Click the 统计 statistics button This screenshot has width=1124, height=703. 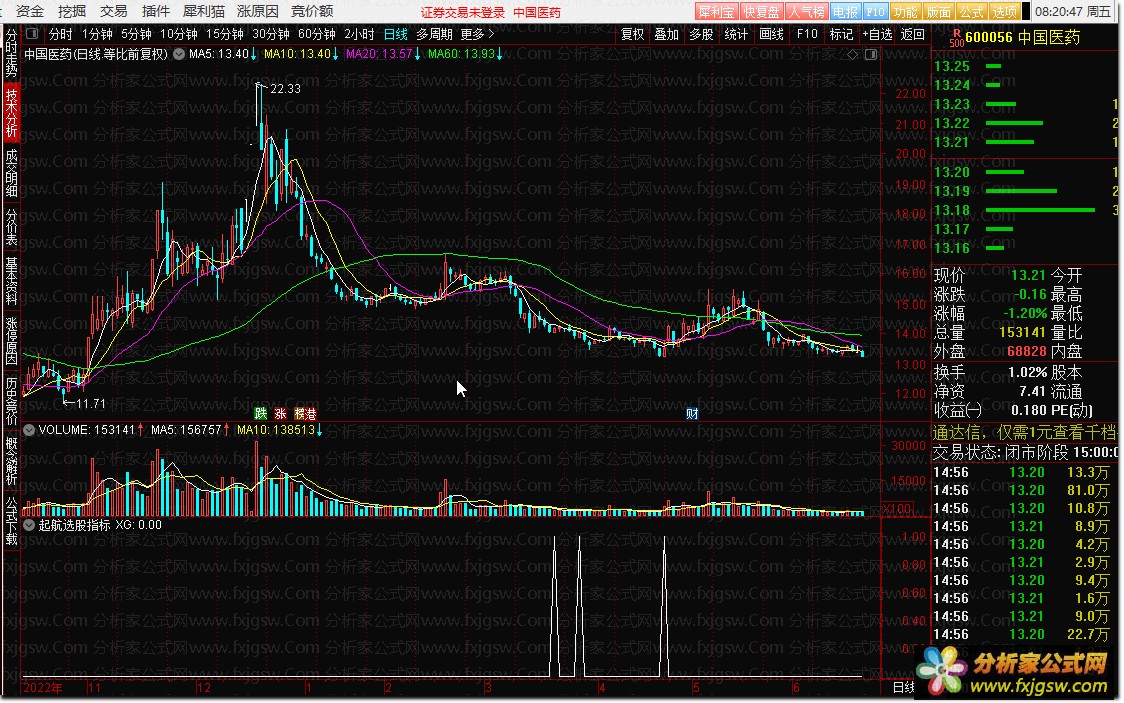[736, 34]
